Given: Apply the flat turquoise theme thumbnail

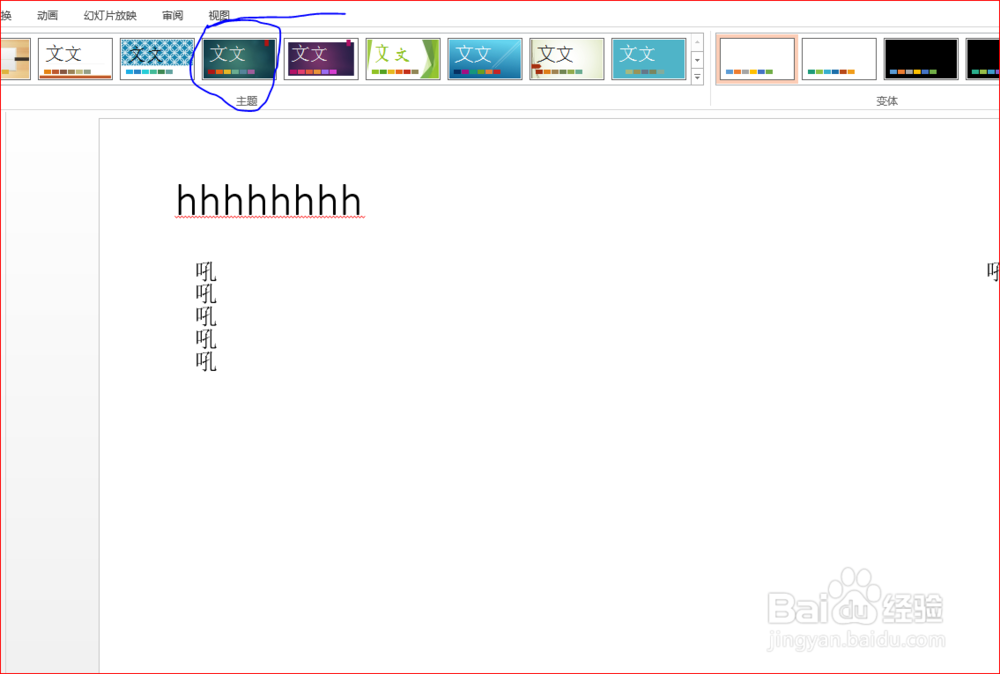Looking at the screenshot, I should (x=649, y=59).
